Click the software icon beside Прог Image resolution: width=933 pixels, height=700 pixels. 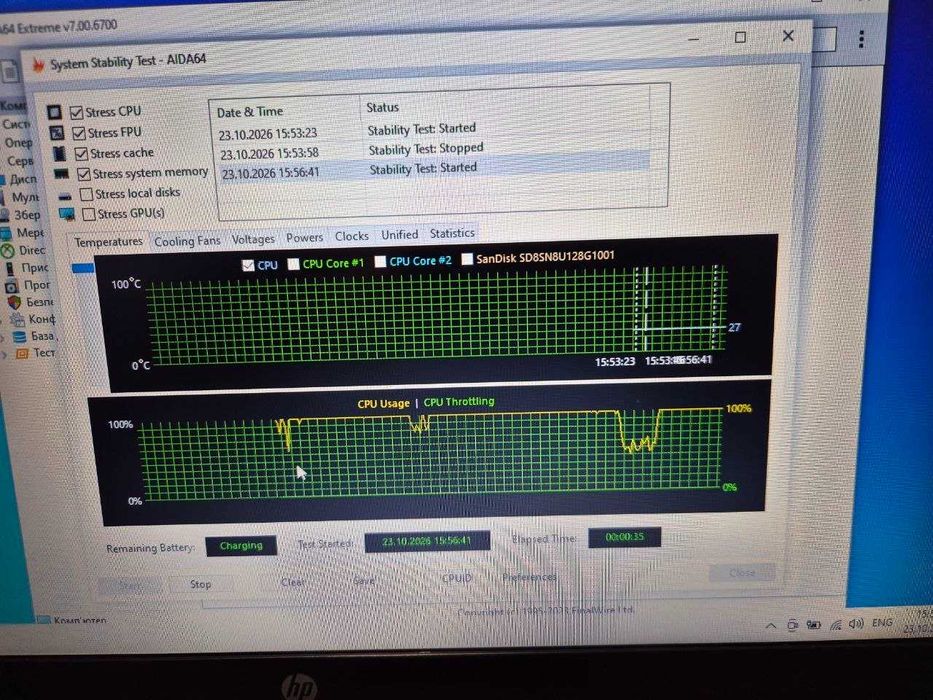click(x=12, y=286)
